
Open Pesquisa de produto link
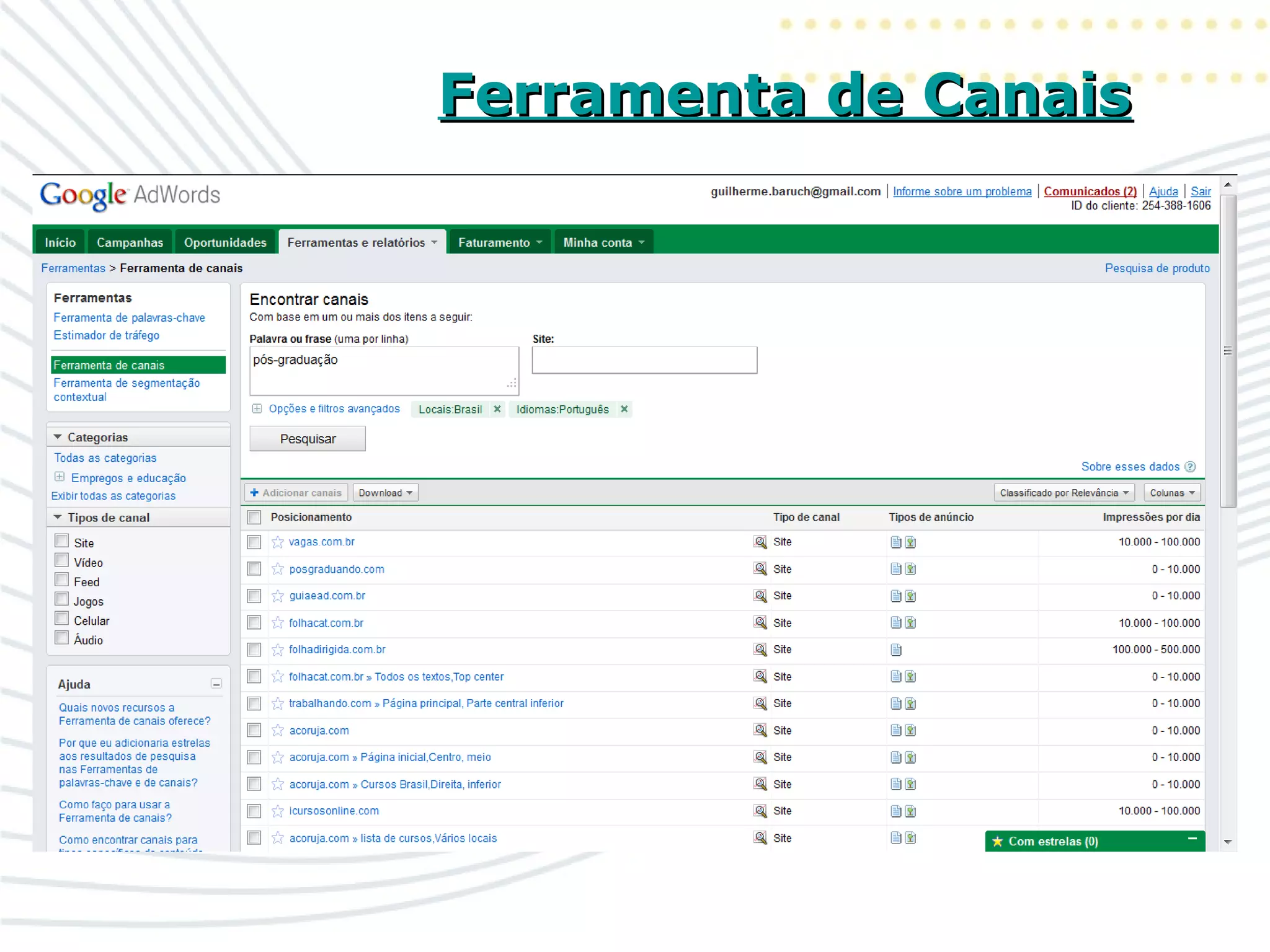click(1157, 268)
